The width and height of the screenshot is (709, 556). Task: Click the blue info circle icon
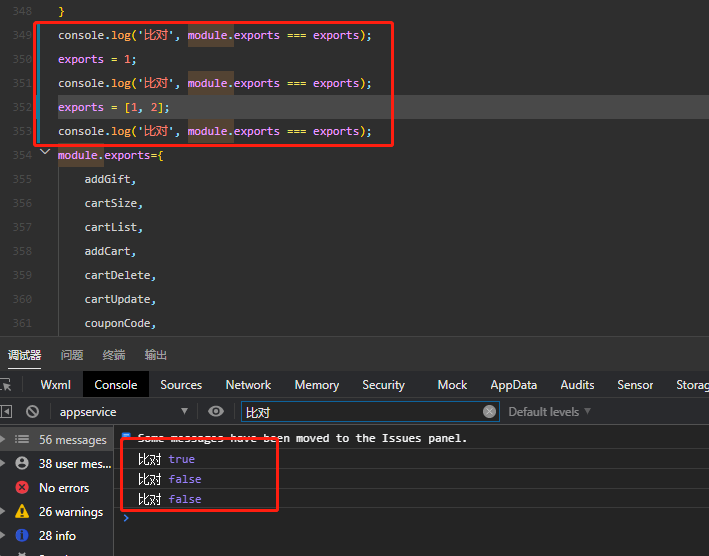tap(22, 535)
